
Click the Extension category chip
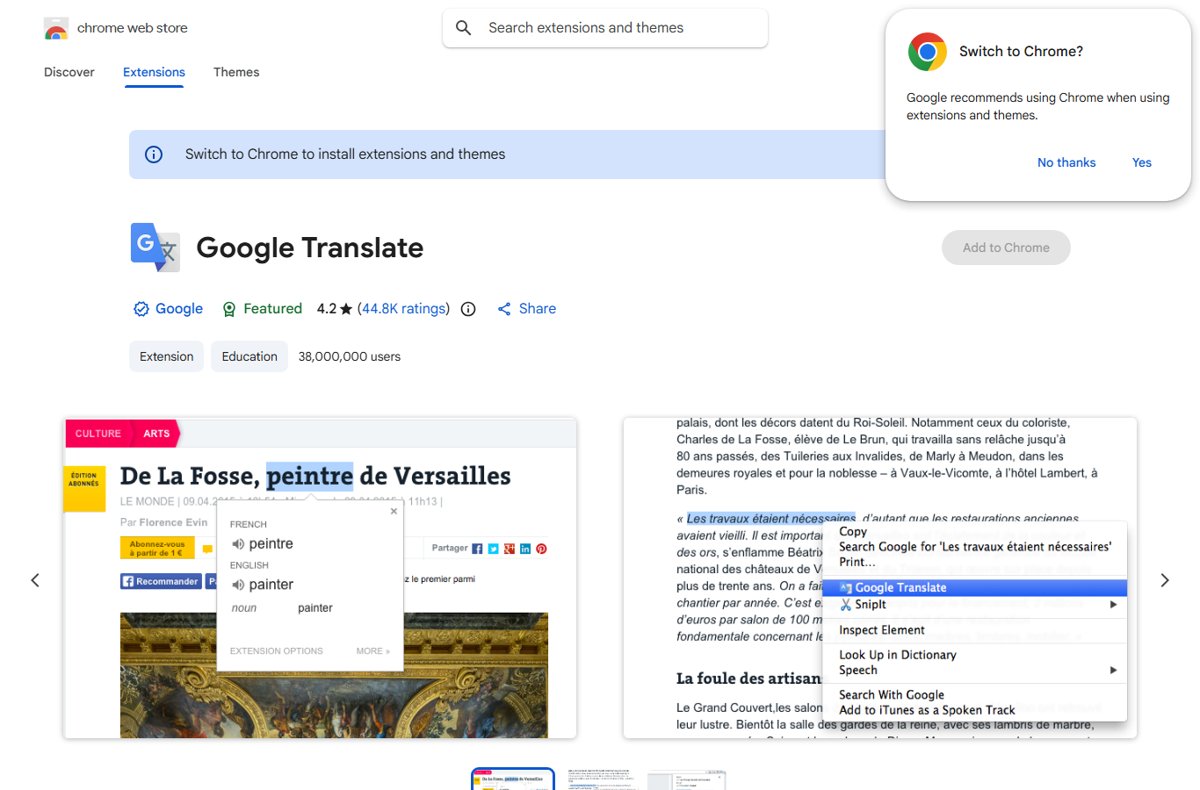167,356
